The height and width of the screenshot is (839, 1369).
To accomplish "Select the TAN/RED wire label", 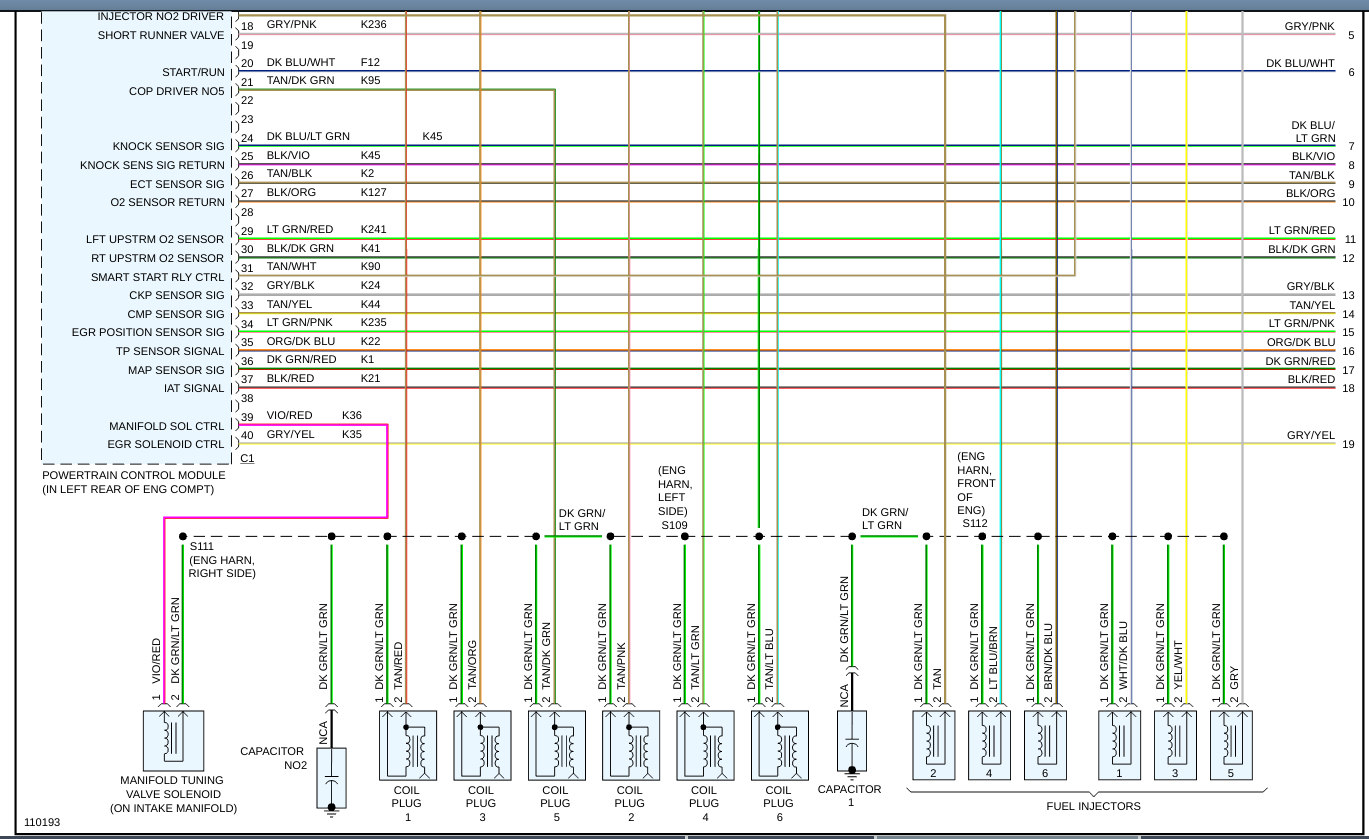I will pos(399,666).
